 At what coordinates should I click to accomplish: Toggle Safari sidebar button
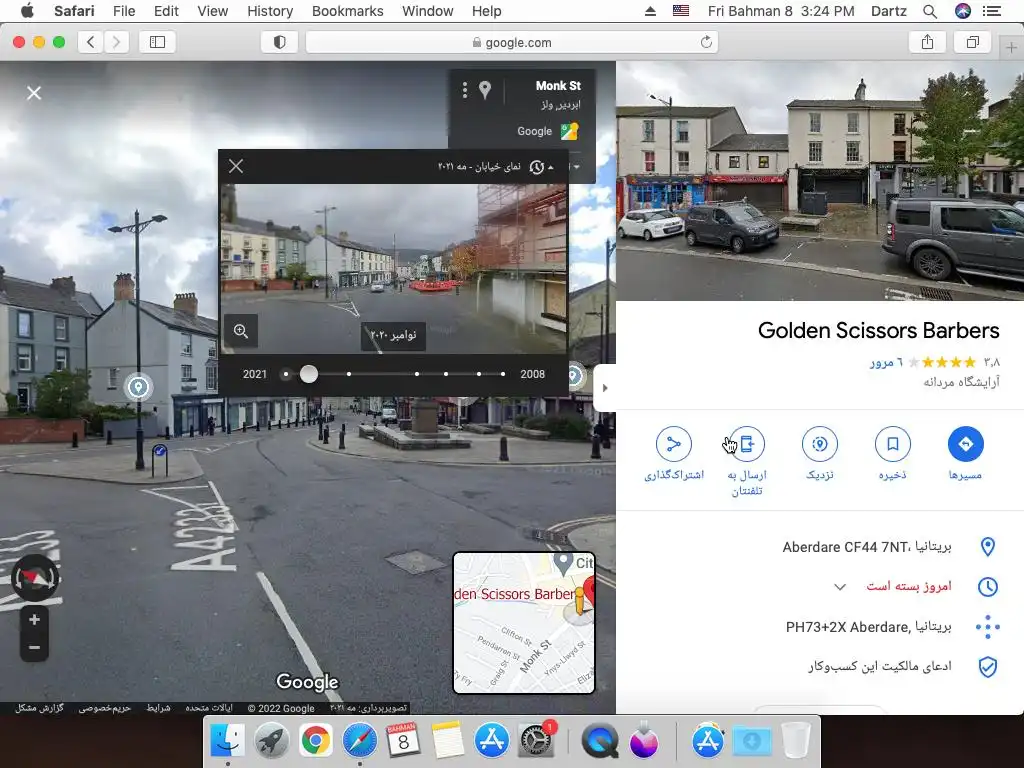click(157, 42)
